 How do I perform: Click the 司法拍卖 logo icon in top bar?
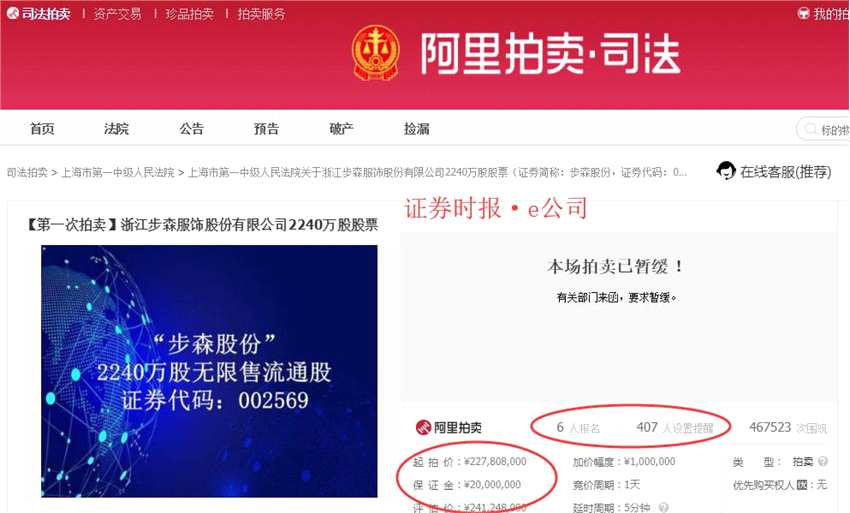click(x=12, y=14)
